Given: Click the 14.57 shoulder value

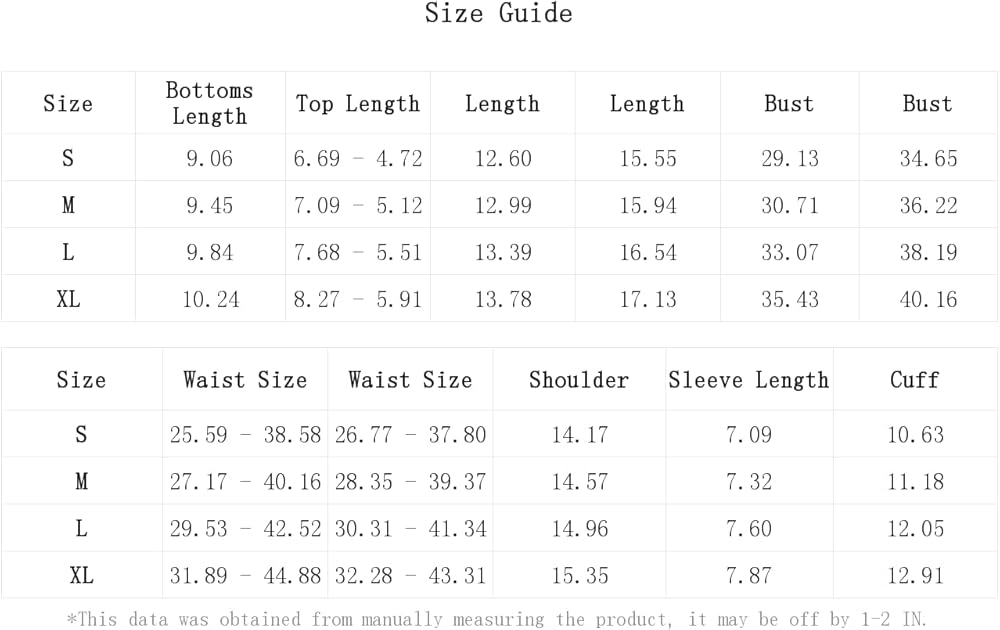Looking at the screenshot, I should pyautogui.click(x=580, y=482).
